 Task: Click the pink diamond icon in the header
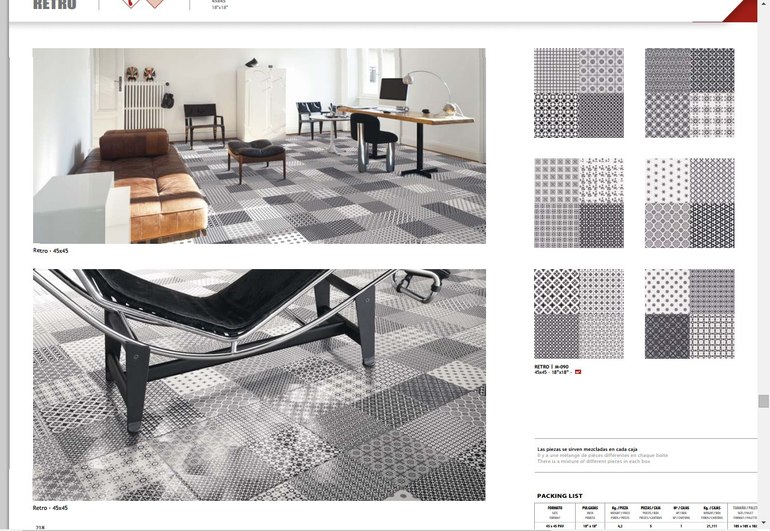coord(155,3)
